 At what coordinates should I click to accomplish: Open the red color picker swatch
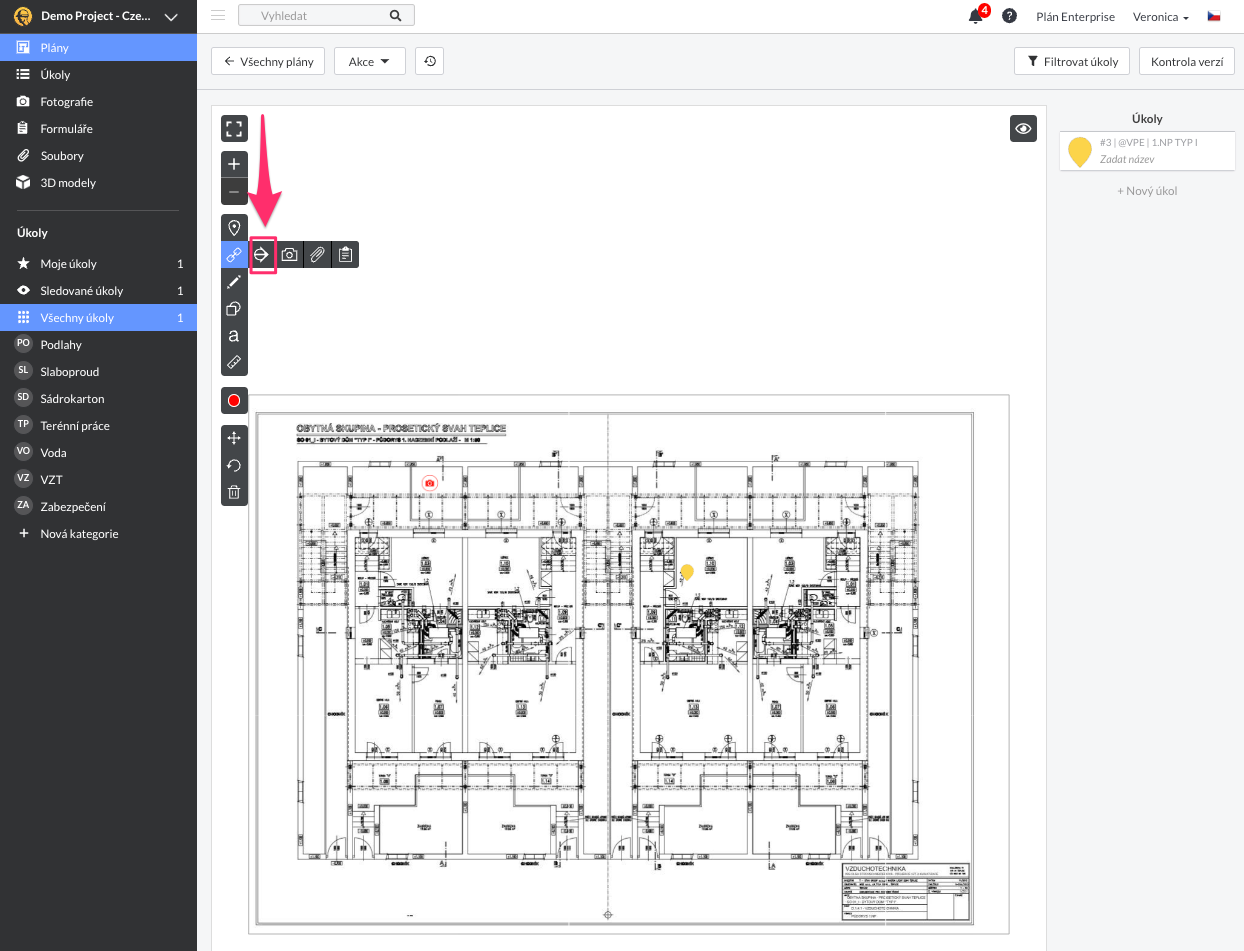[234, 401]
